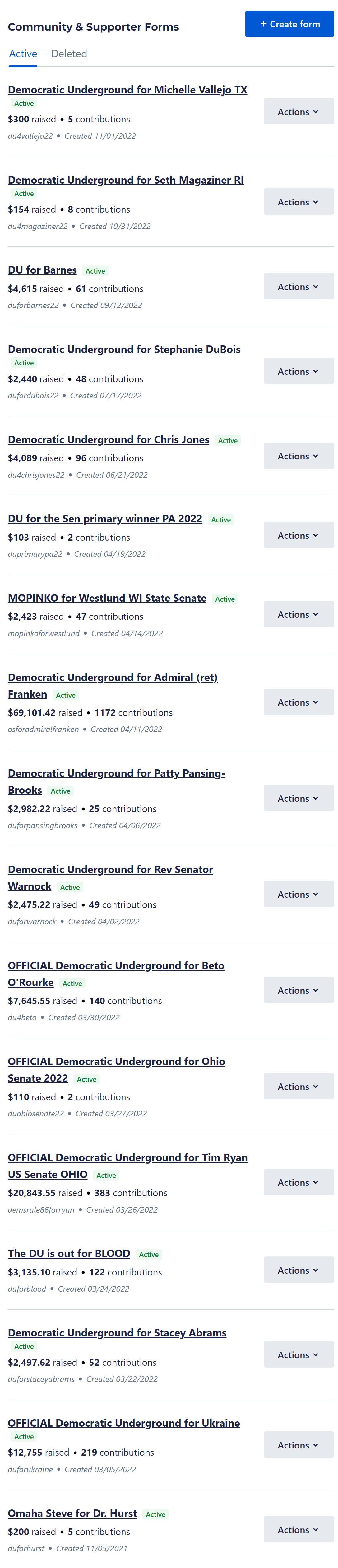
Task: Open Actions dropdown for Rev Senator Warnock
Action: (298, 894)
